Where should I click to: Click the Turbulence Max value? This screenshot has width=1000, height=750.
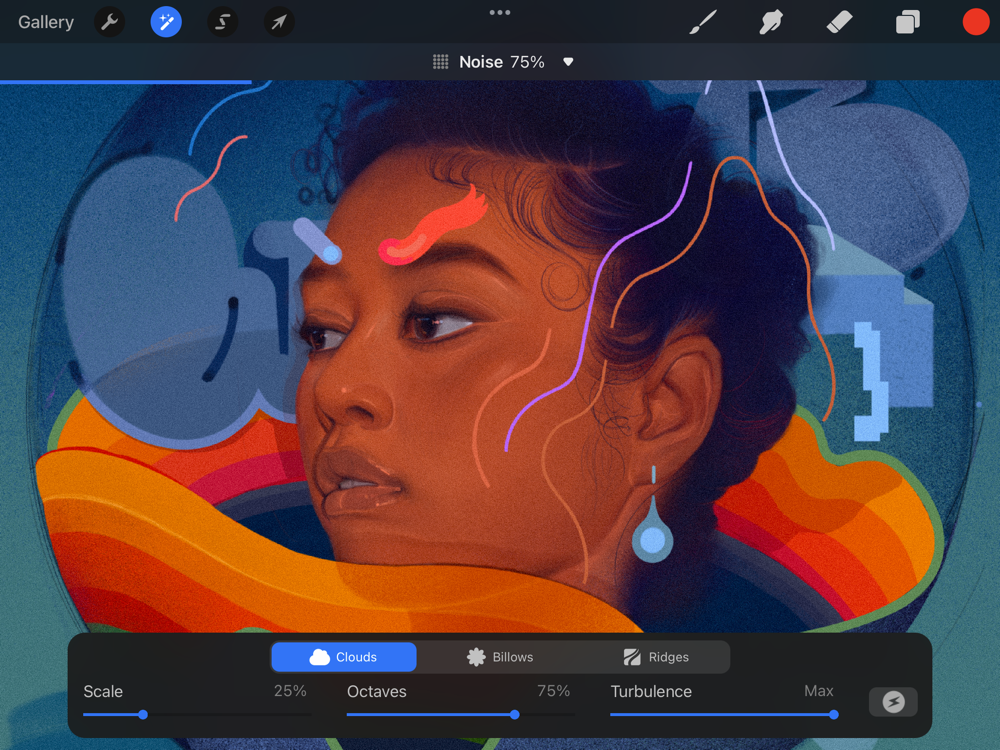click(819, 691)
